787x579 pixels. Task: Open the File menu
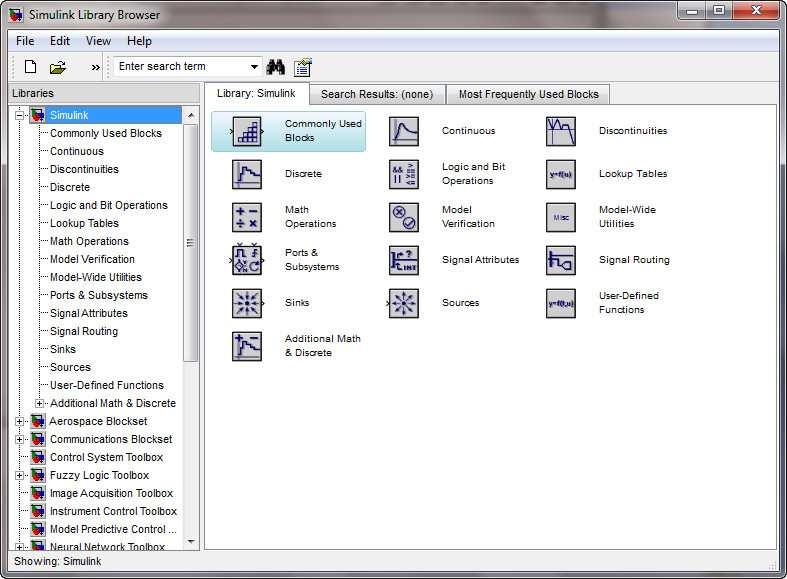tap(25, 41)
